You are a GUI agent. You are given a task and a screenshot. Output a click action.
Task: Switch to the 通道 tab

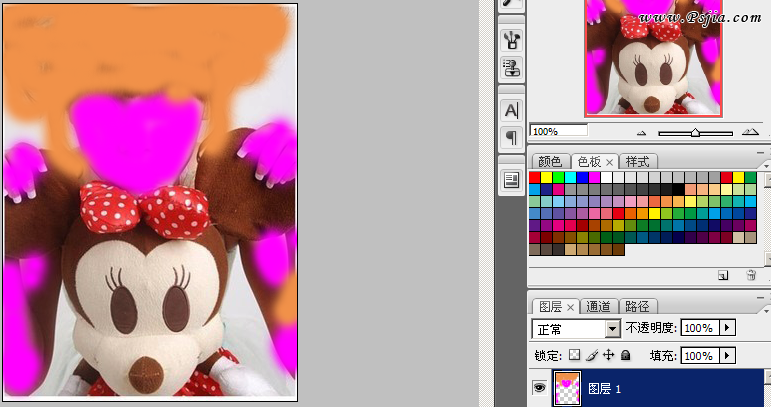click(598, 306)
